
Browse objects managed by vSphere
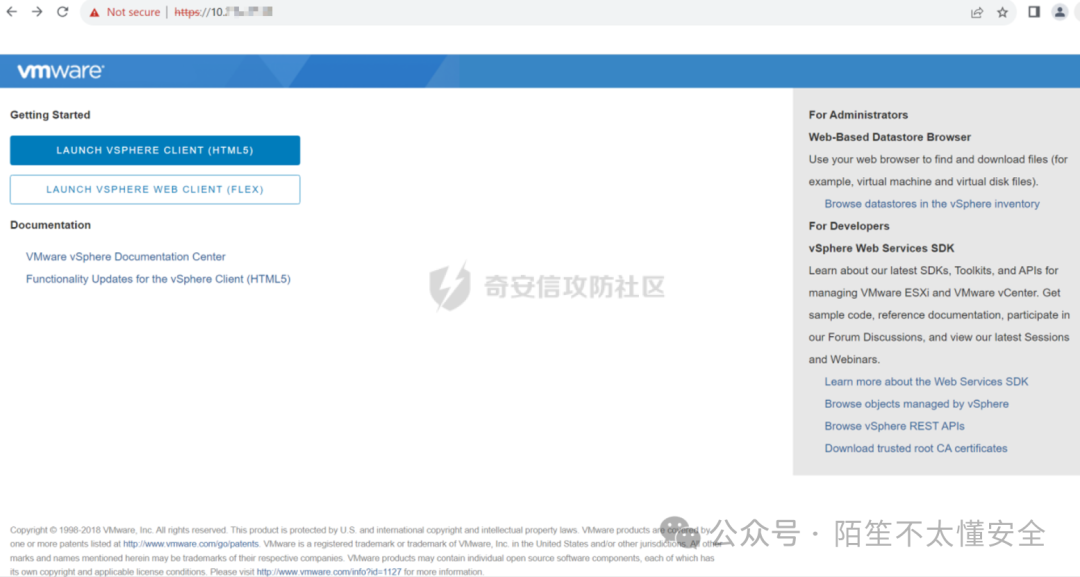pos(917,404)
